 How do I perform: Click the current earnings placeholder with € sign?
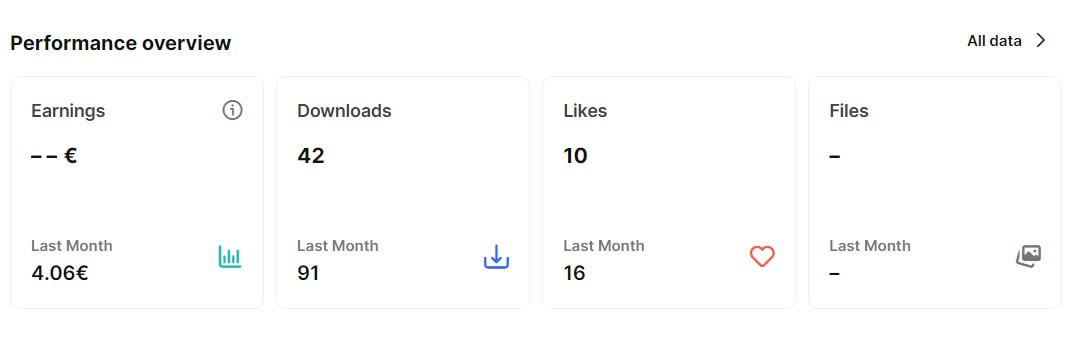click(x=54, y=155)
